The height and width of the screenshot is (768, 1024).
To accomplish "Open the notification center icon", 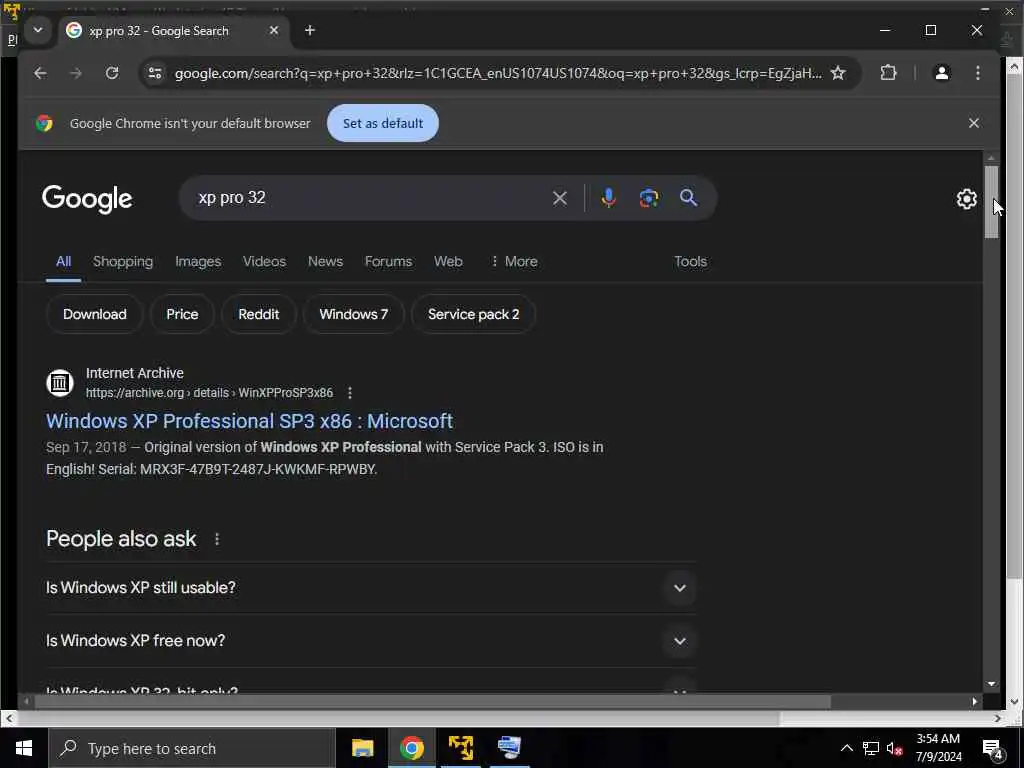I will click(993, 748).
